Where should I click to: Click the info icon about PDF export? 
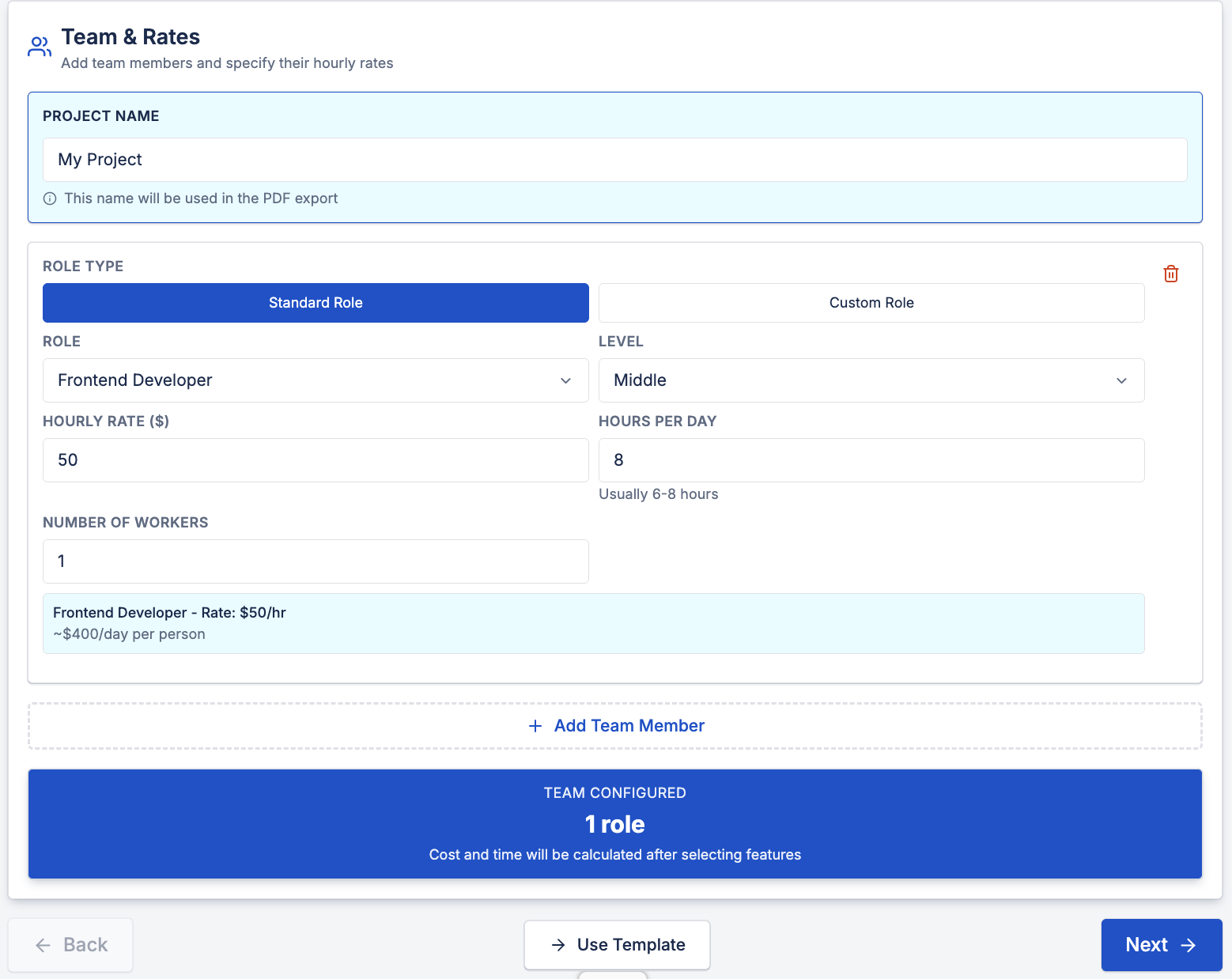50,198
